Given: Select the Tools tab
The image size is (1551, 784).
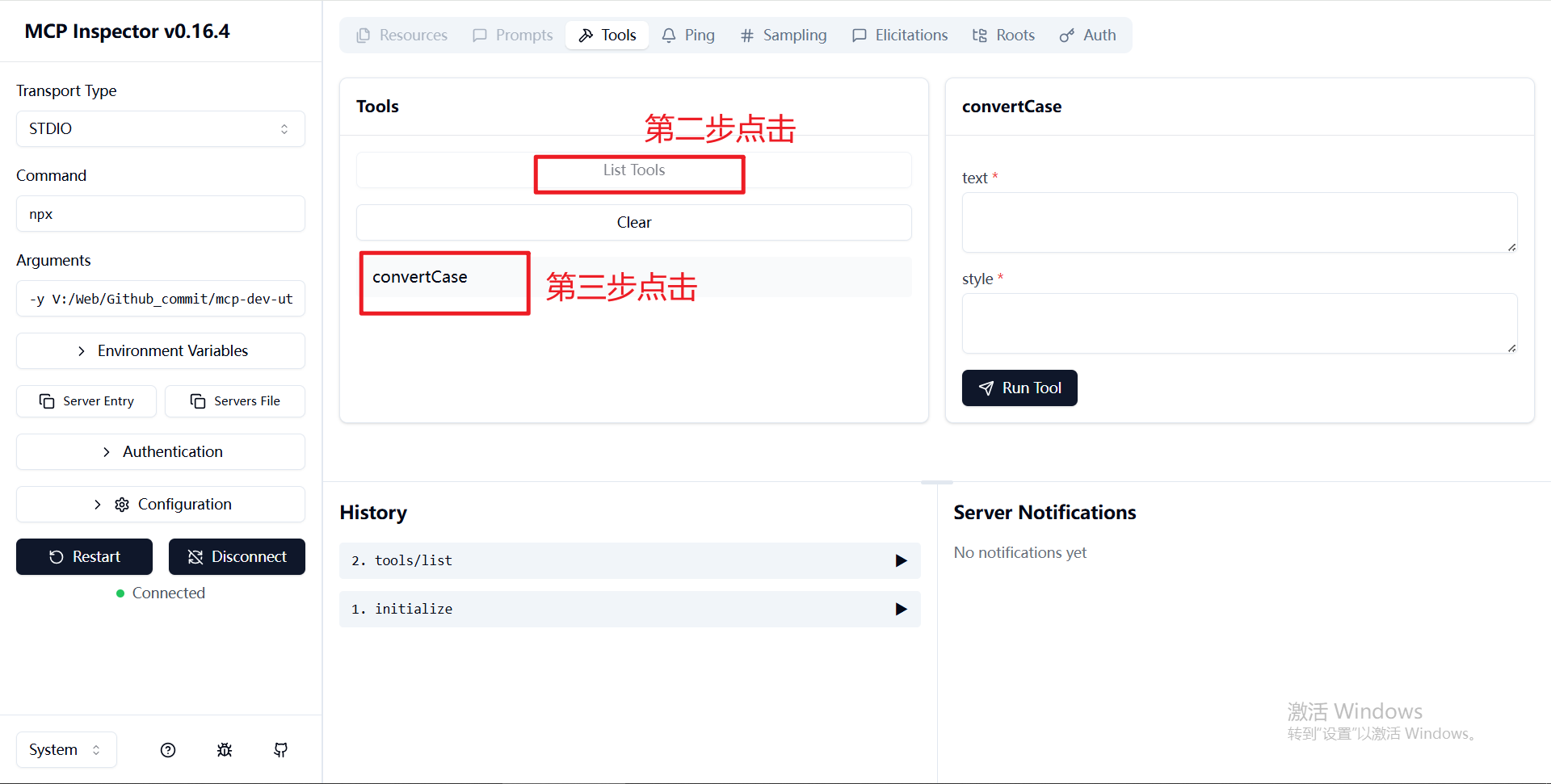Looking at the screenshot, I should pyautogui.click(x=607, y=35).
